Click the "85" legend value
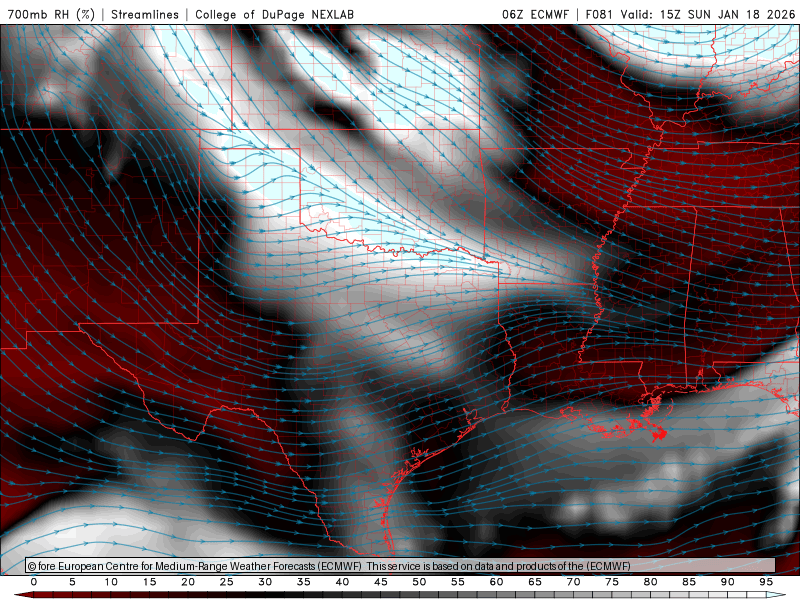Viewport: 800px width, 600px height. click(x=689, y=582)
